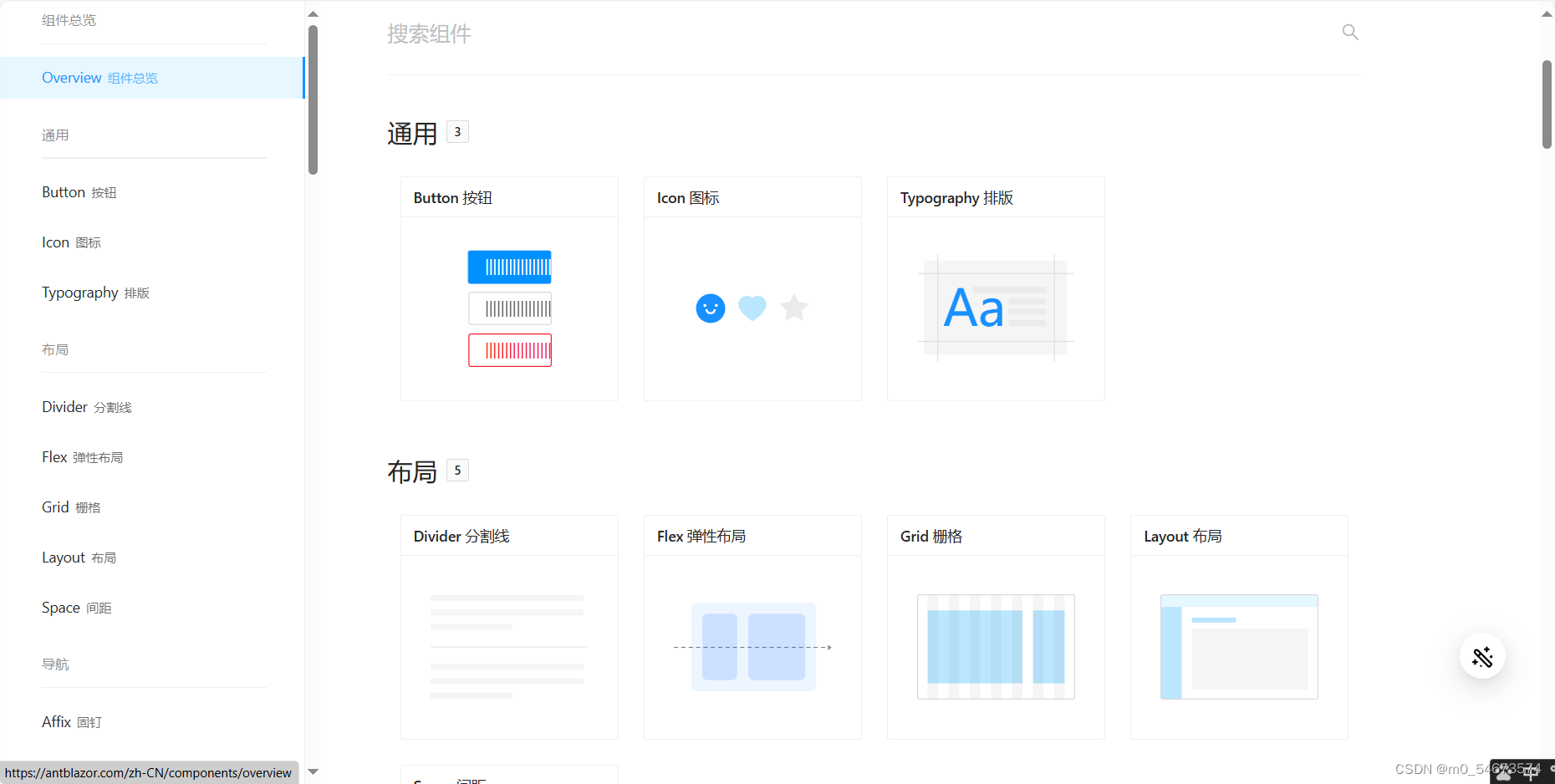This screenshot has width=1555, height=784.
Task: Open Button 按钮 from the sidebar
Action: (x=79, y=191)
